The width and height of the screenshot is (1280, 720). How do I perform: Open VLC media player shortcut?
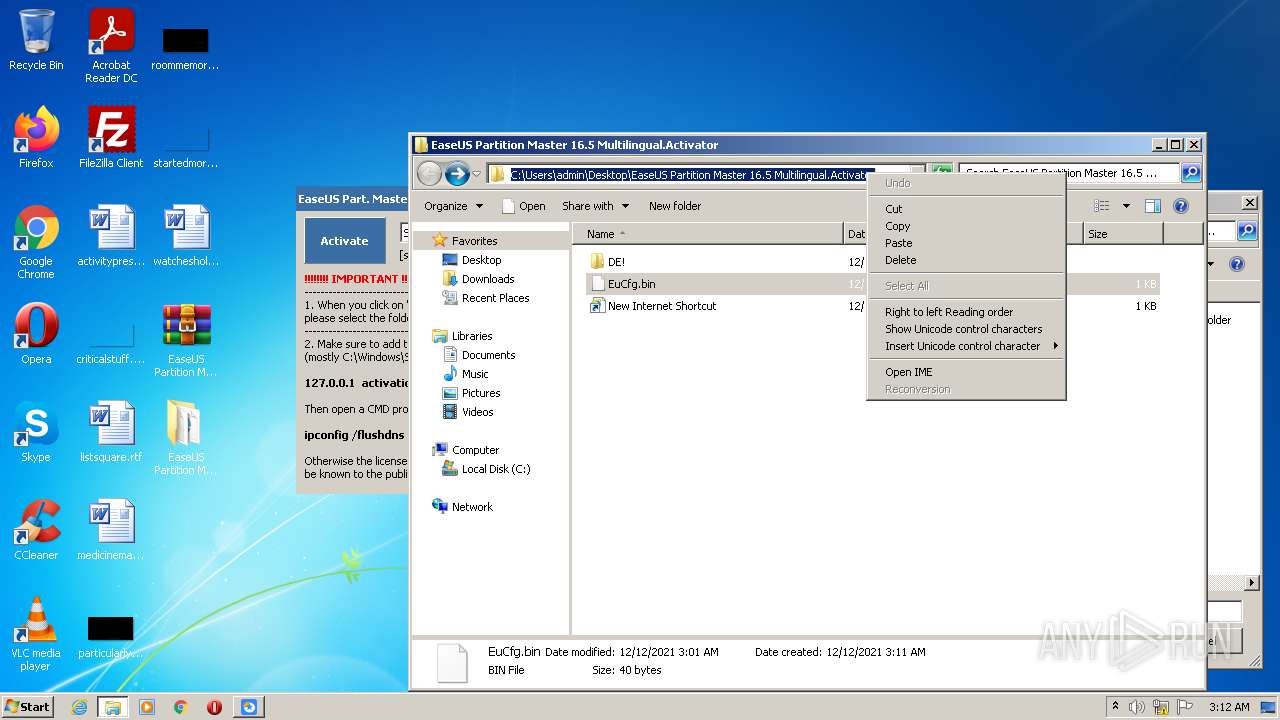point(36,634)
